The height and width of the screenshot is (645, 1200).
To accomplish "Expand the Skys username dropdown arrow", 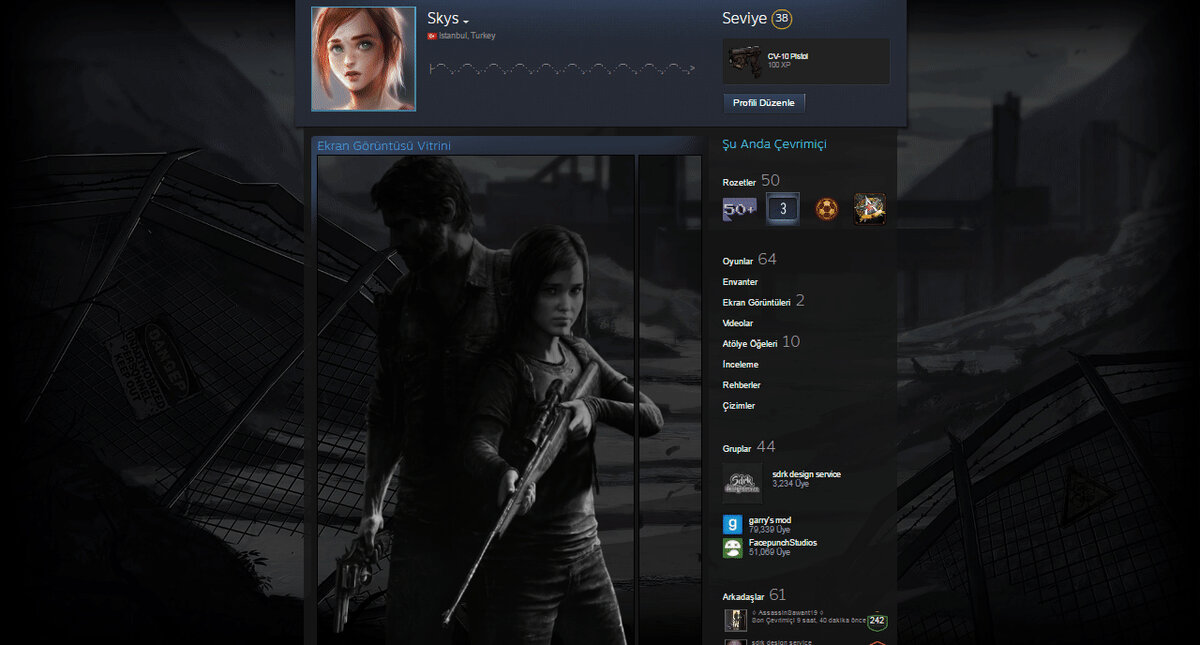I will (x=466, y=22).
